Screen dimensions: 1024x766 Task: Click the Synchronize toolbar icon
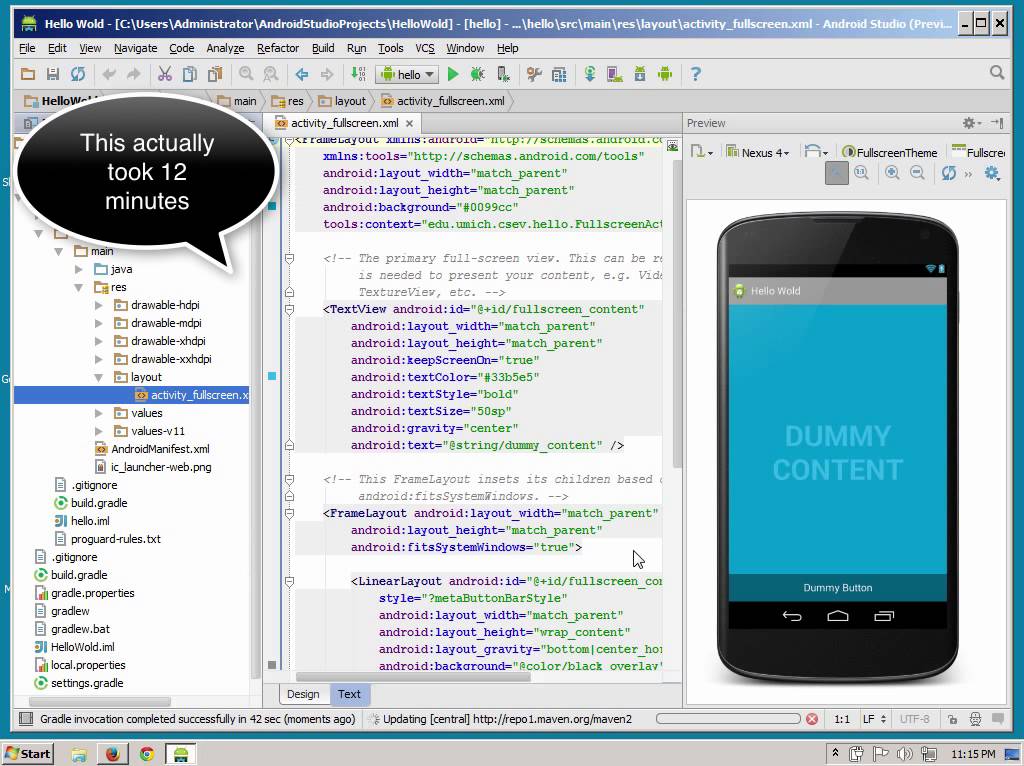78,74
